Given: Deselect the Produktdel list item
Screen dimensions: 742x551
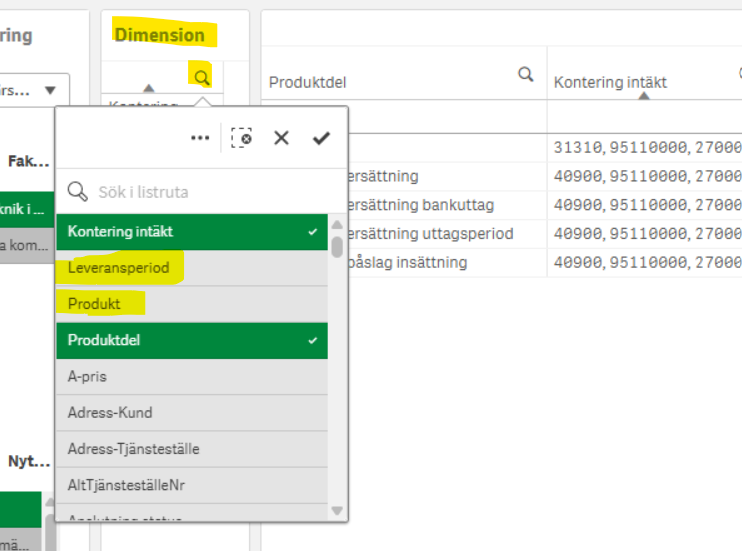Looking at the screenshot, I should click(190, 340).
